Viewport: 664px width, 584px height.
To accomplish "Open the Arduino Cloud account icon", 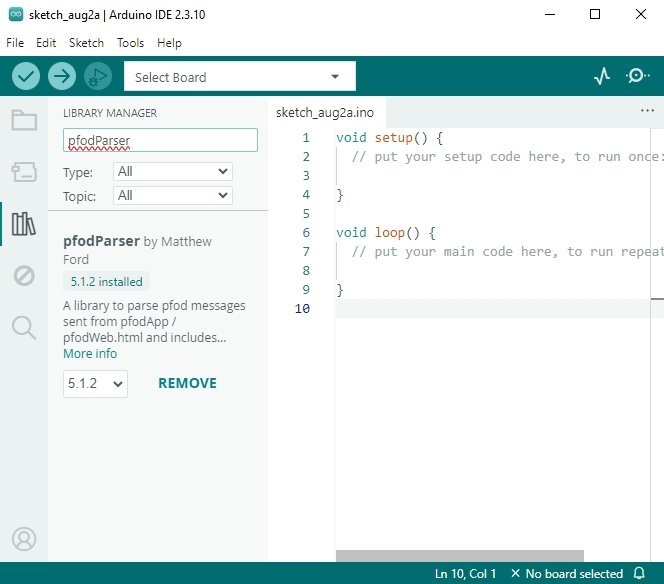I will (x=24, y=539).
